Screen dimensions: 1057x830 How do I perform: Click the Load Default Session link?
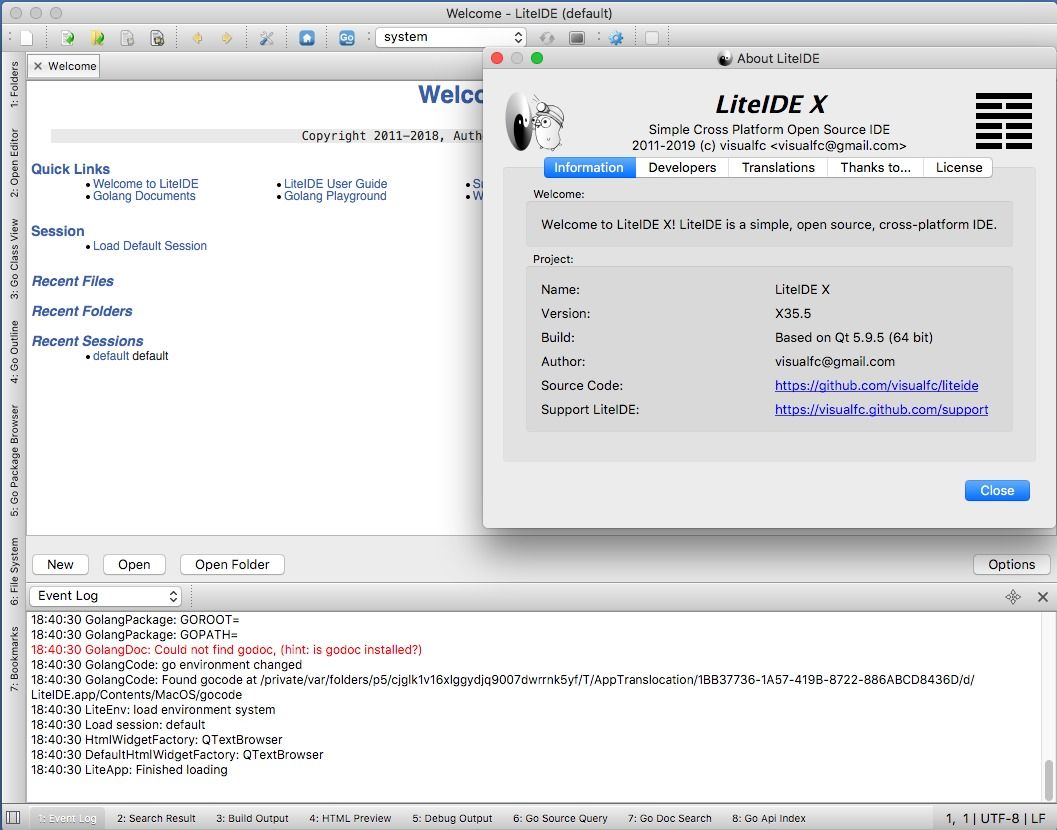[150, 246]
